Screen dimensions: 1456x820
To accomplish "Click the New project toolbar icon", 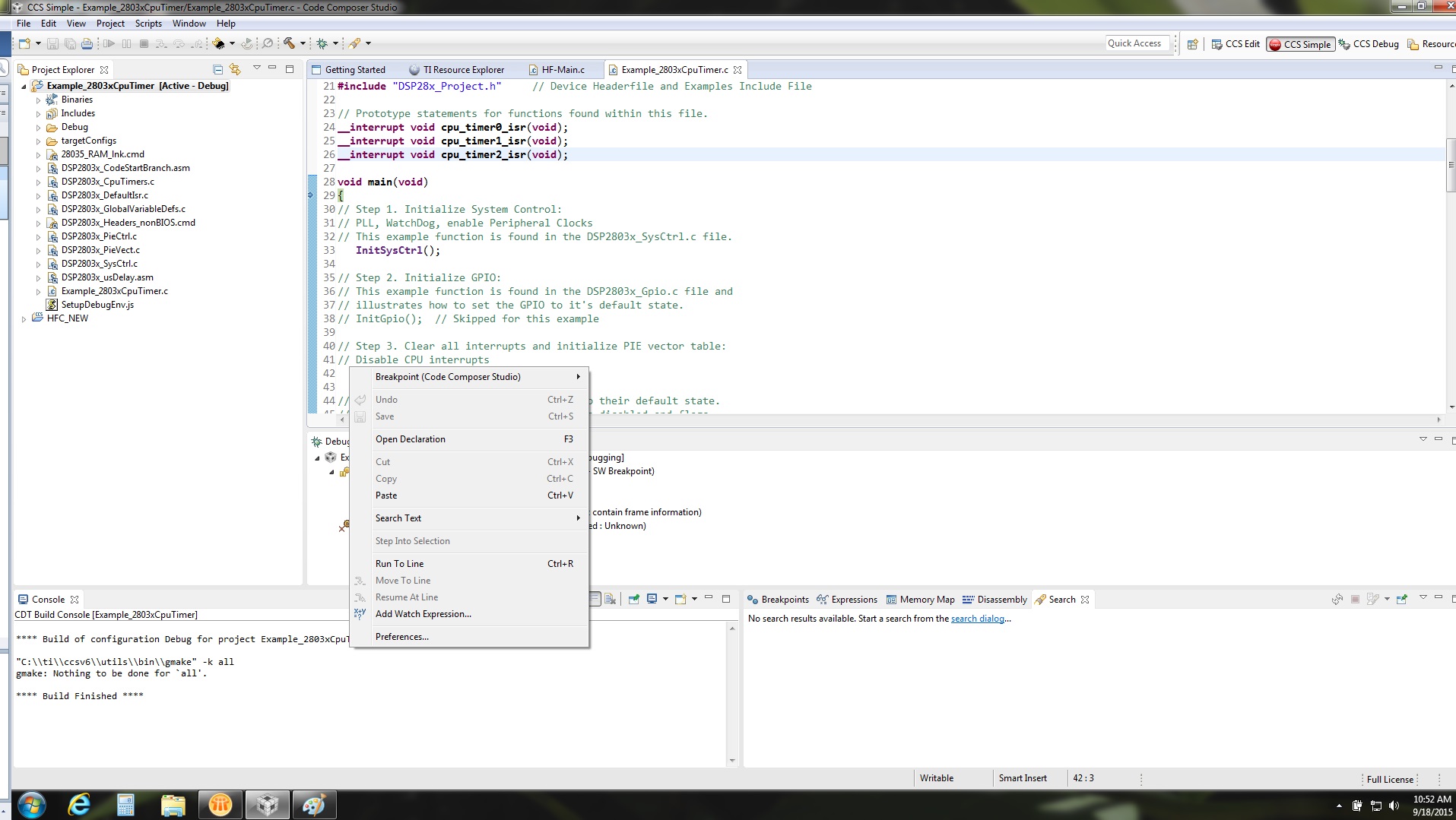I will click(24, 43).
